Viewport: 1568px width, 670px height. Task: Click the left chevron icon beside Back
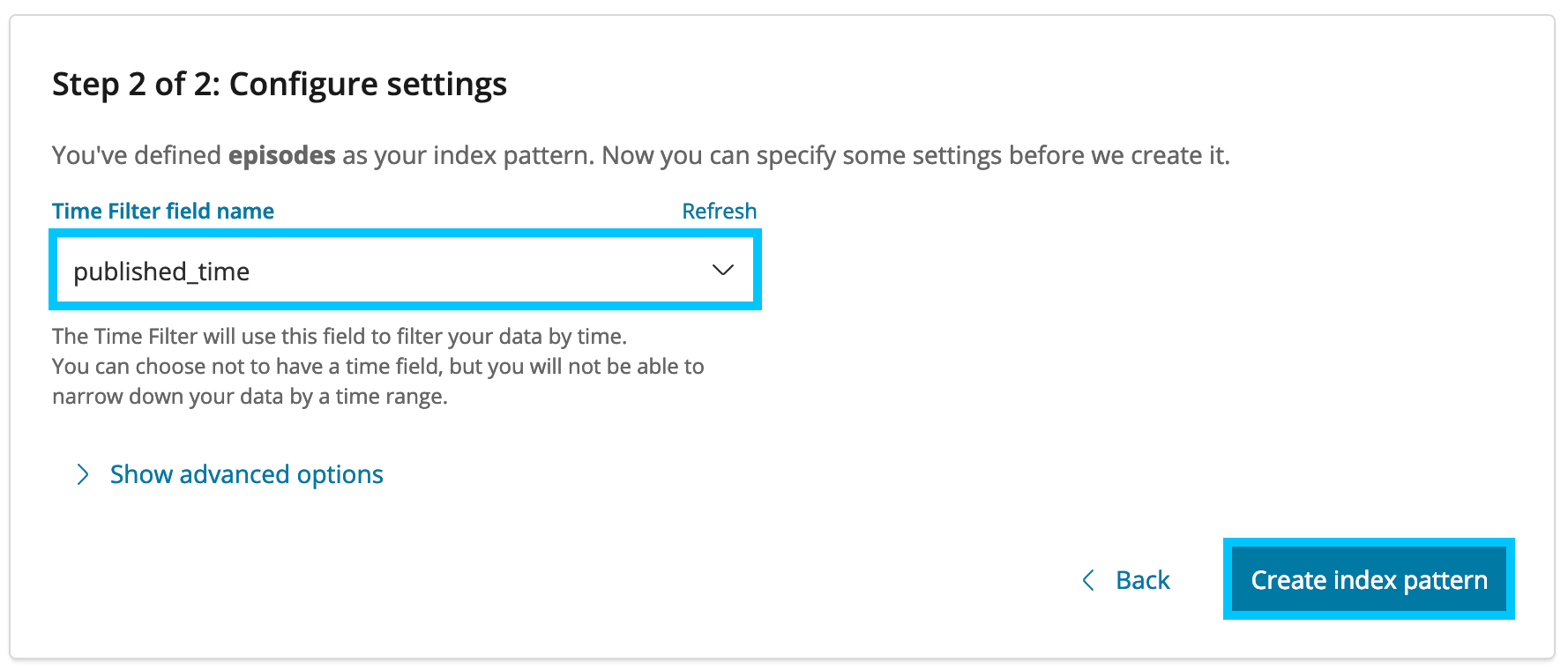coord(1088,580)
